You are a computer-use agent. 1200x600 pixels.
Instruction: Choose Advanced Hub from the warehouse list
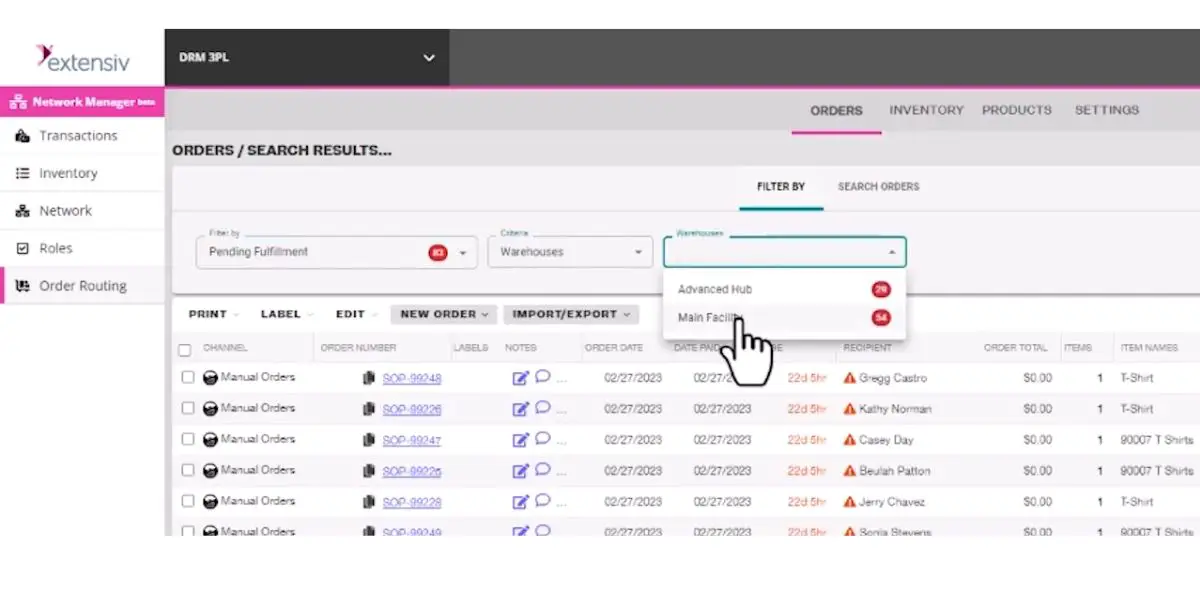pos(785,289)
